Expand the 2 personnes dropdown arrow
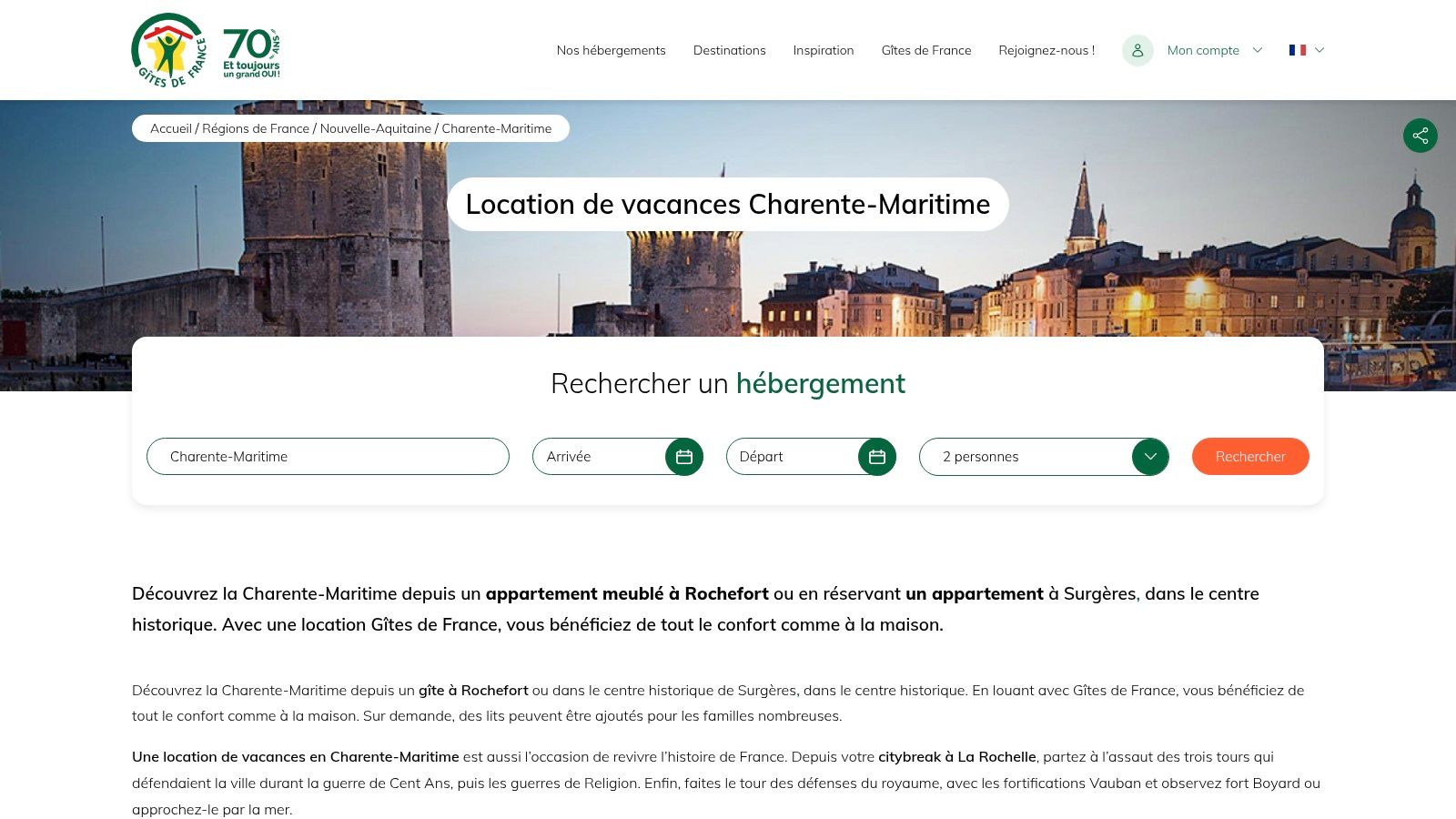Viewport: 1456px width, 819px height. 1150,457
